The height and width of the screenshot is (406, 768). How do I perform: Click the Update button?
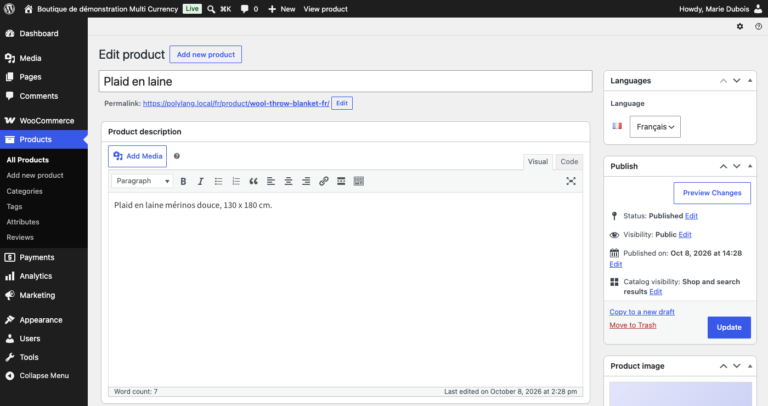pyautogui.click(x=729, y=327)
